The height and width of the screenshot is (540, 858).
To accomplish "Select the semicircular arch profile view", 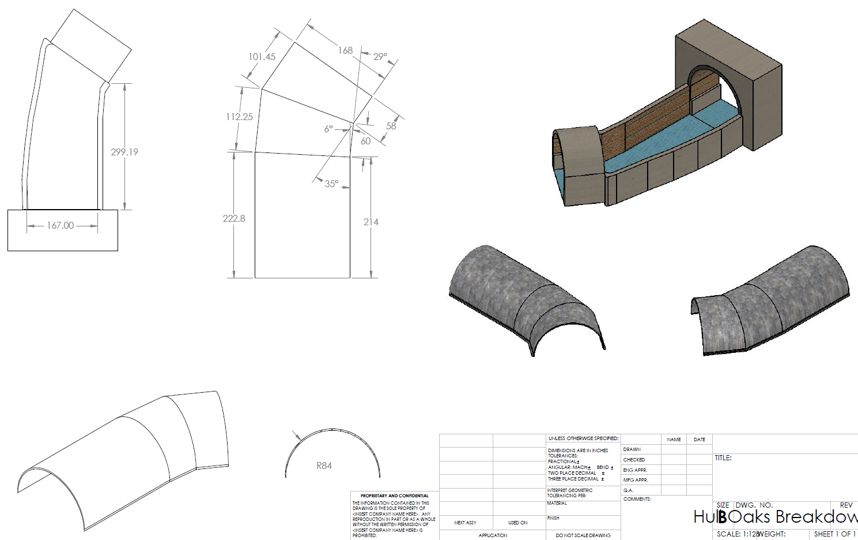I will (x=333, y=452).
